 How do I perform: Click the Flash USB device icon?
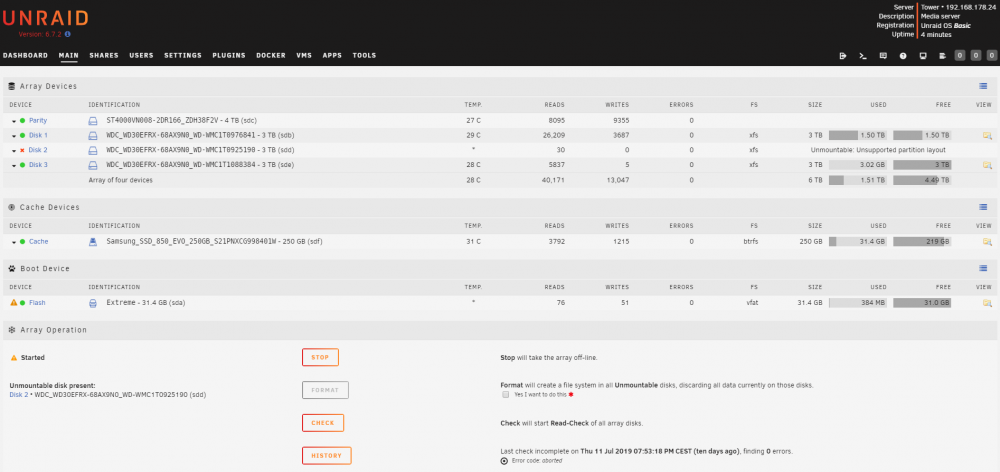point(92,303)
